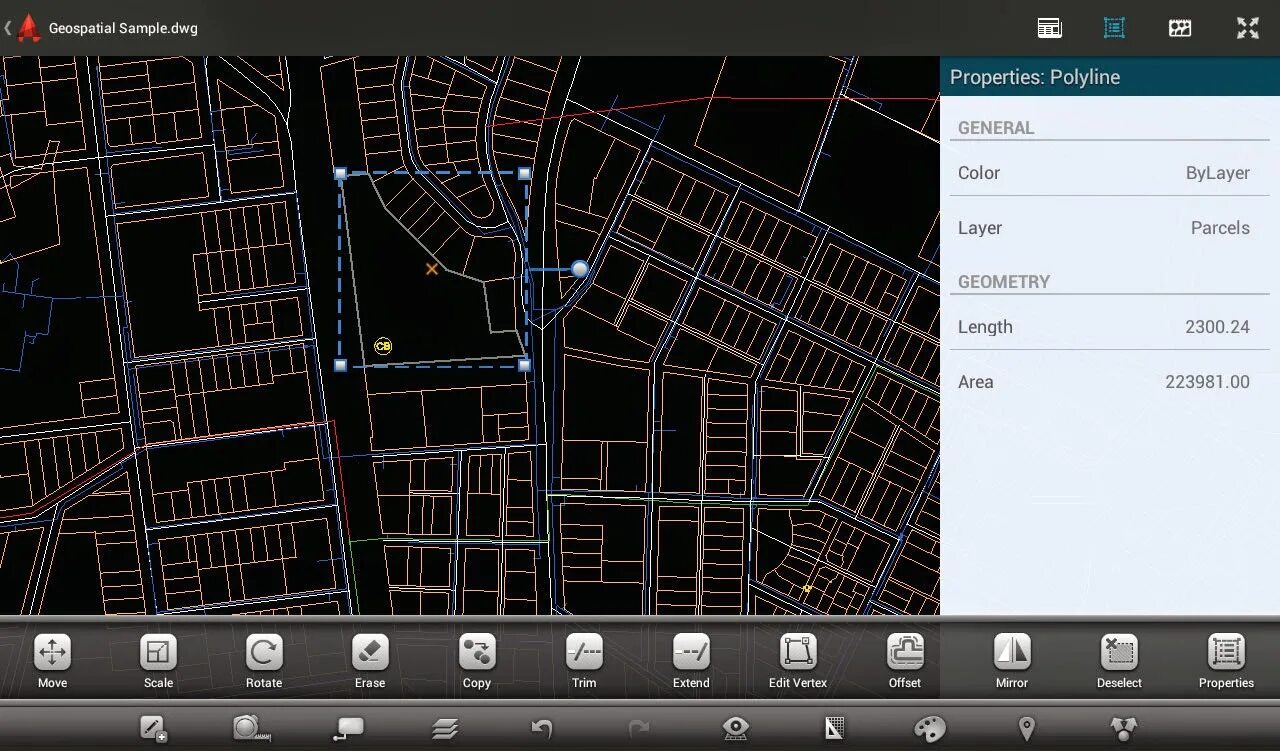The height and width of the screenshot is (752, 1280).
Task: Select the Area value 223981.00
Action: point(1207,382)
